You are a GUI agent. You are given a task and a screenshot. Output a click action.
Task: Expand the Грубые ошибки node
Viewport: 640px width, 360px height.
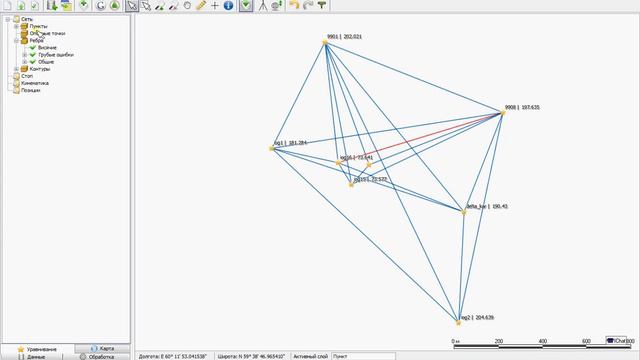[x=24, y=55]
